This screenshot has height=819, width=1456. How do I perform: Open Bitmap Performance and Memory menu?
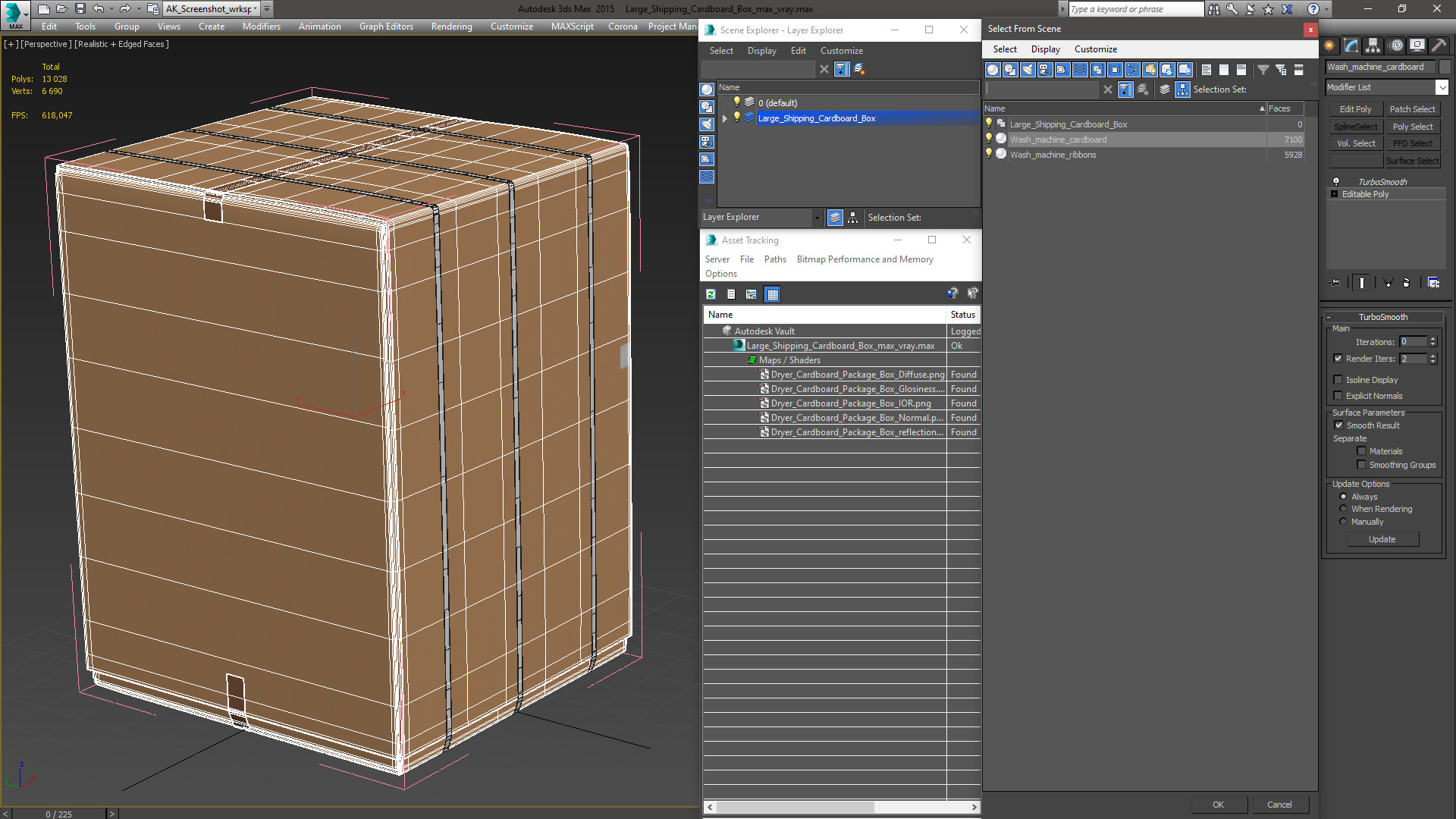tap(864, 259)
